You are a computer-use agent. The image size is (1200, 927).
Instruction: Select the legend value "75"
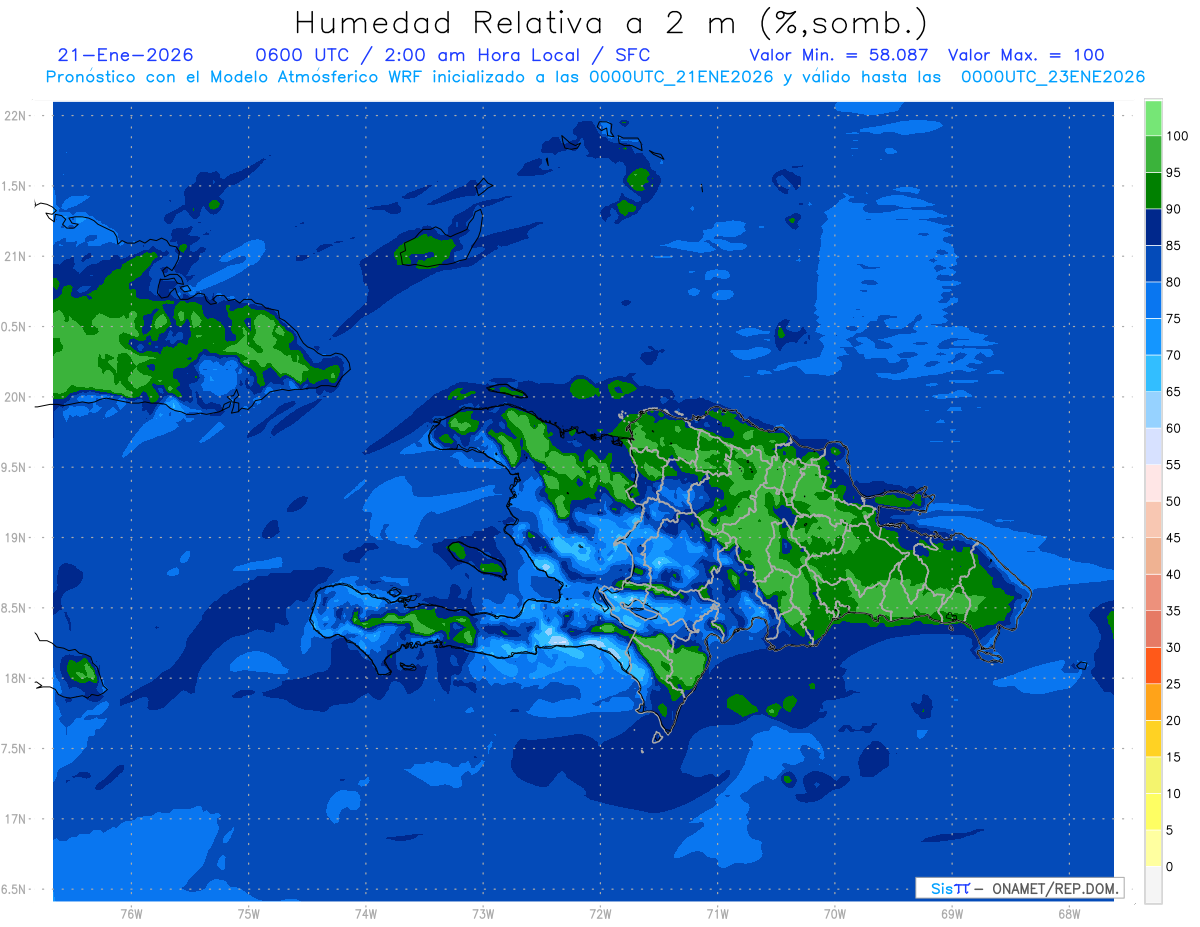point(1174,318)
